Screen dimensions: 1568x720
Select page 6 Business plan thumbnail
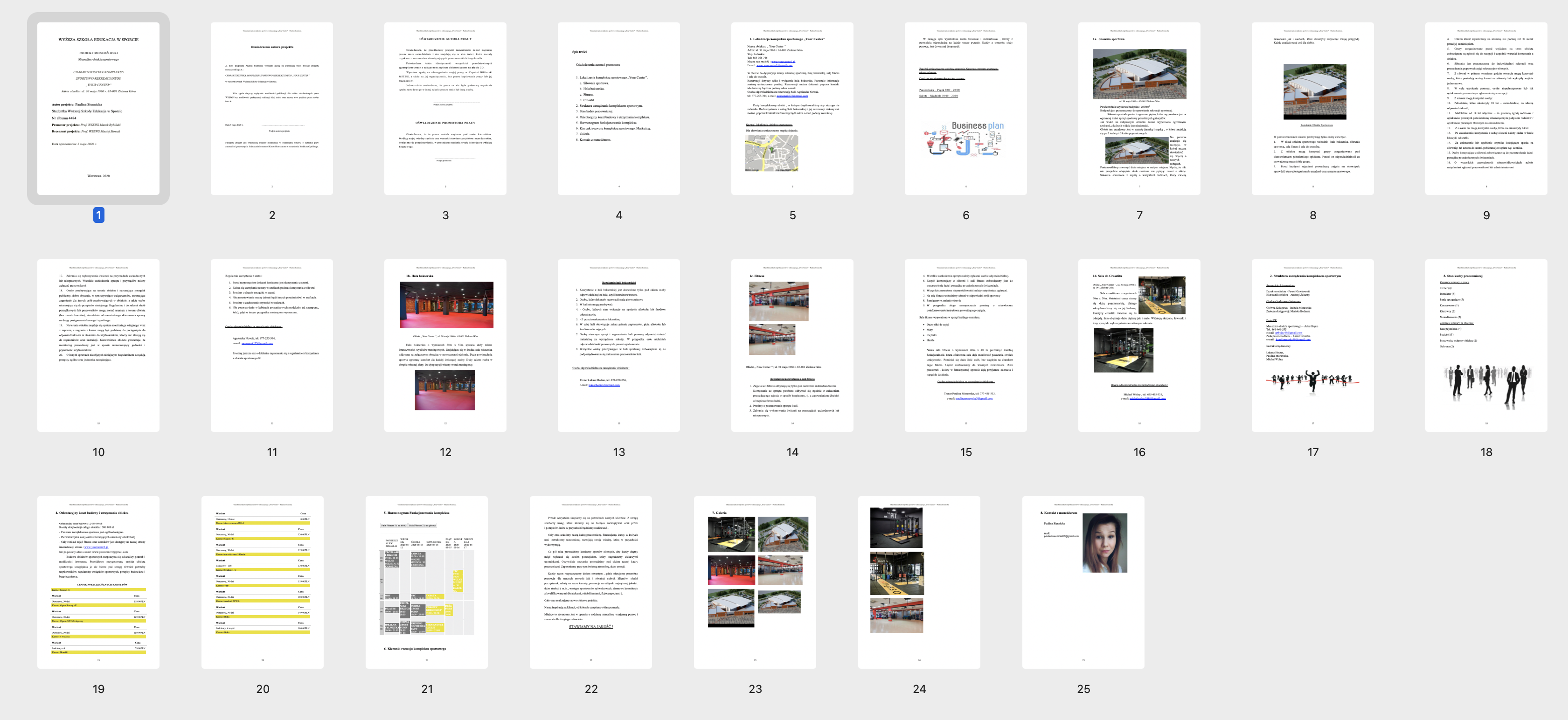[965, 108]
